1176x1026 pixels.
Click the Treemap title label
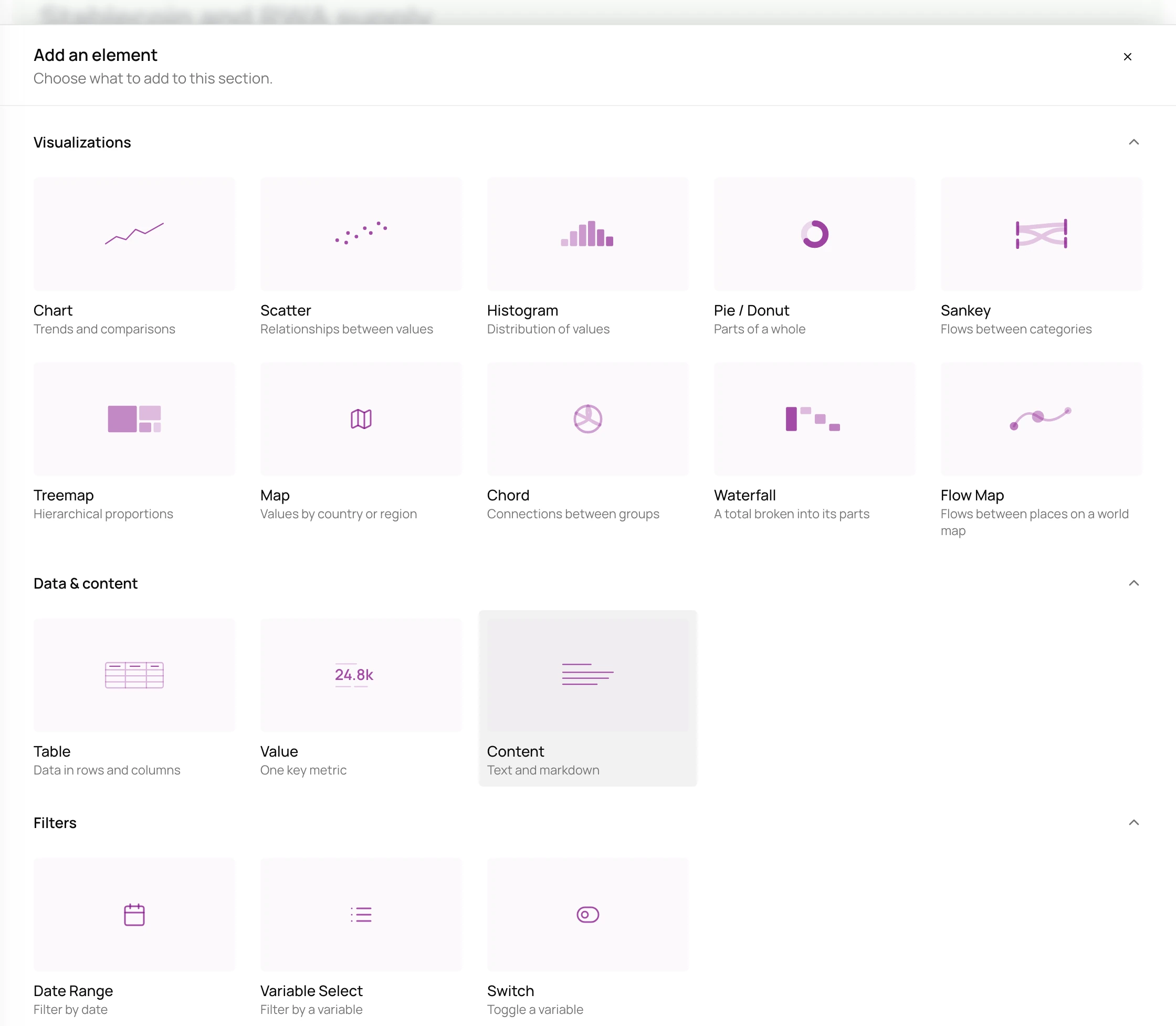[x=64, y=495]
